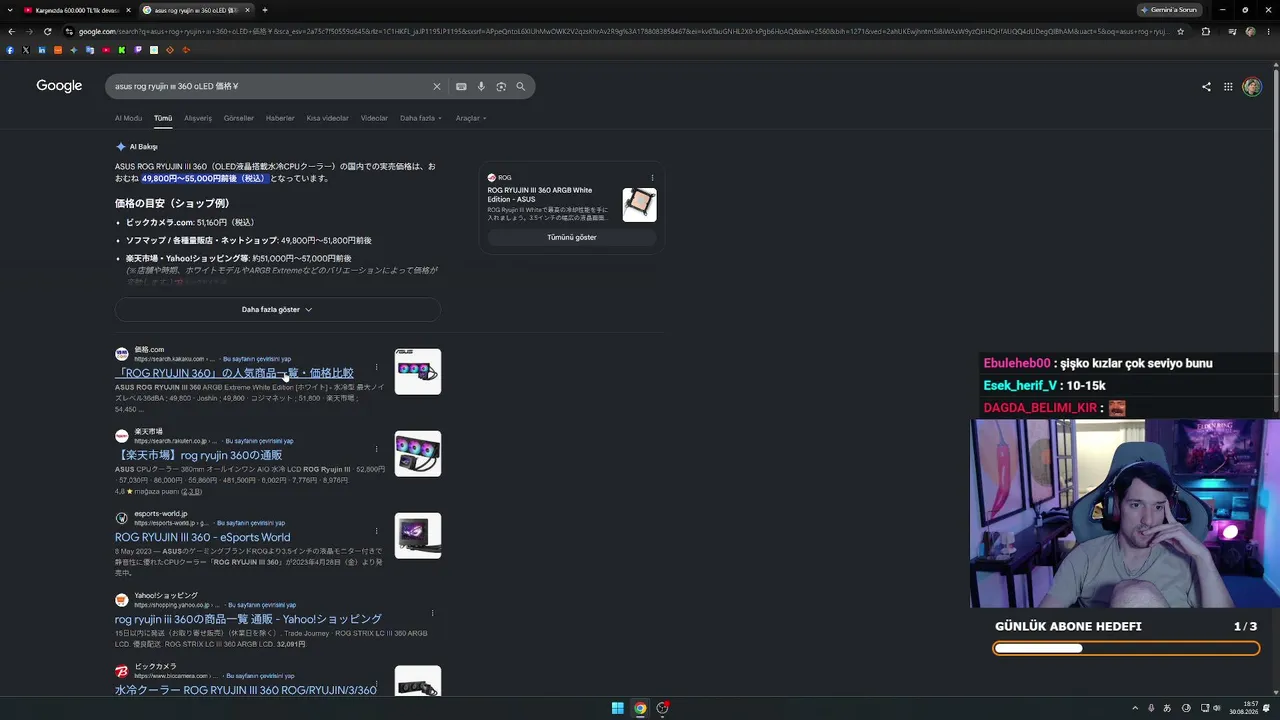Open the kakaku.com ROG RYUJIN 360 result
Viewport: 1280px width, 720px height.
click(x=234, y=373)
